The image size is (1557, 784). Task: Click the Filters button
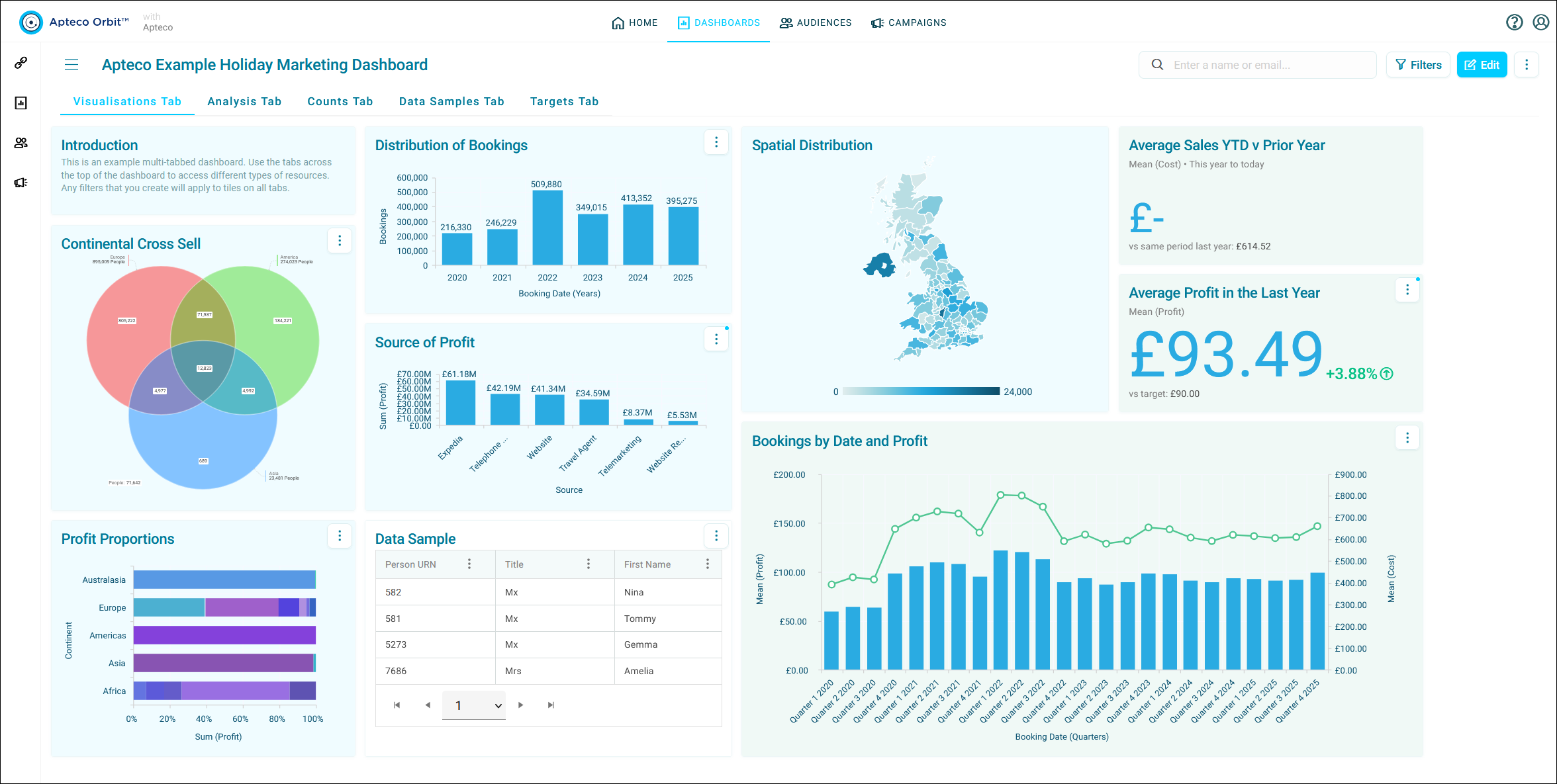[1418, 65]
